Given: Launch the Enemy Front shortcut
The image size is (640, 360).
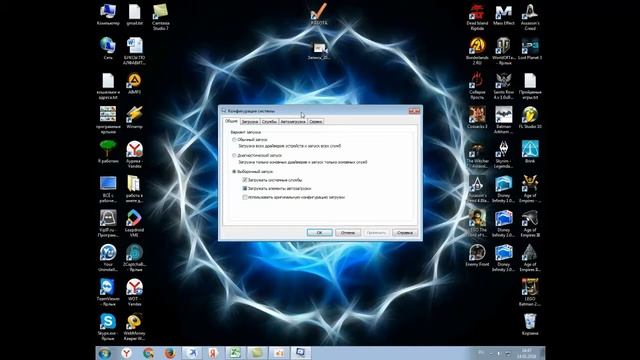Looking at the screenshot, I should pyautogui.click(x=477, y=256).
